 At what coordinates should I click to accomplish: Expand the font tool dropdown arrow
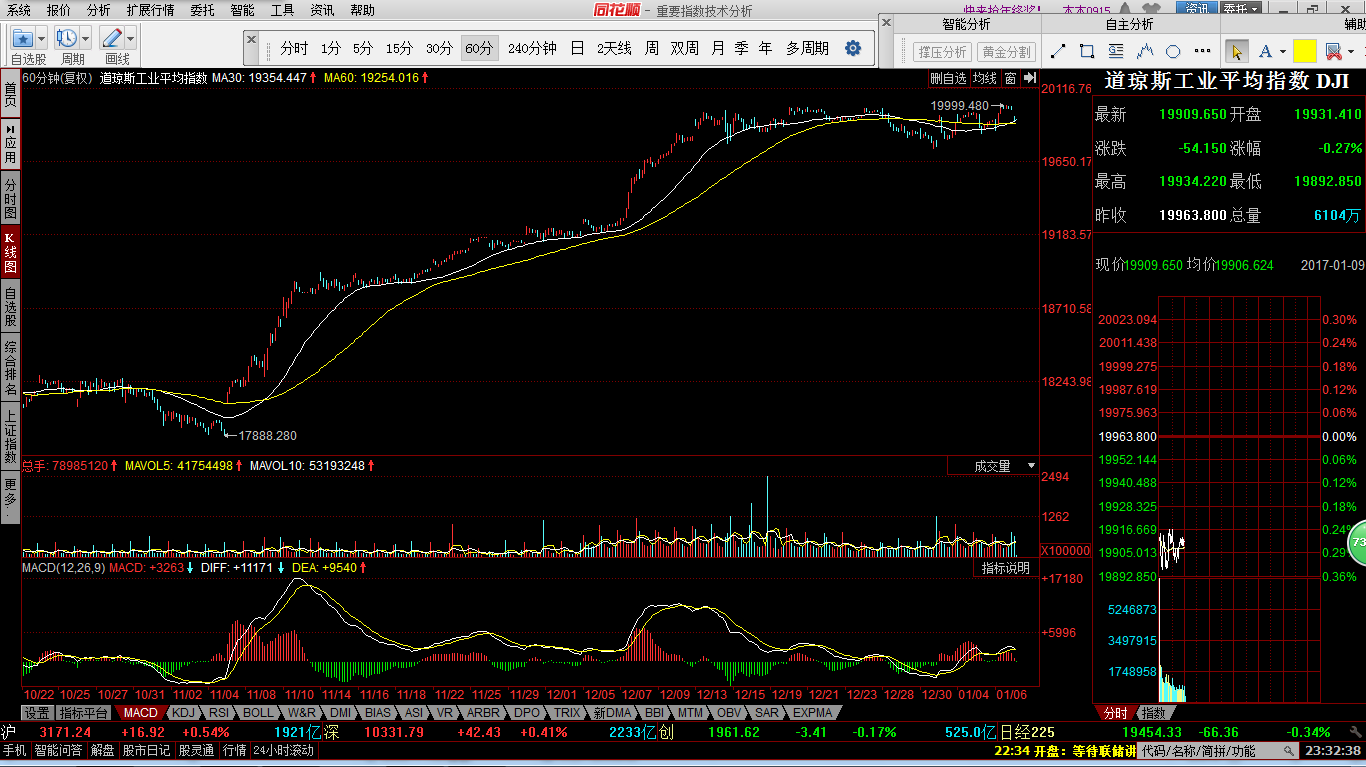click(1283, 52)
